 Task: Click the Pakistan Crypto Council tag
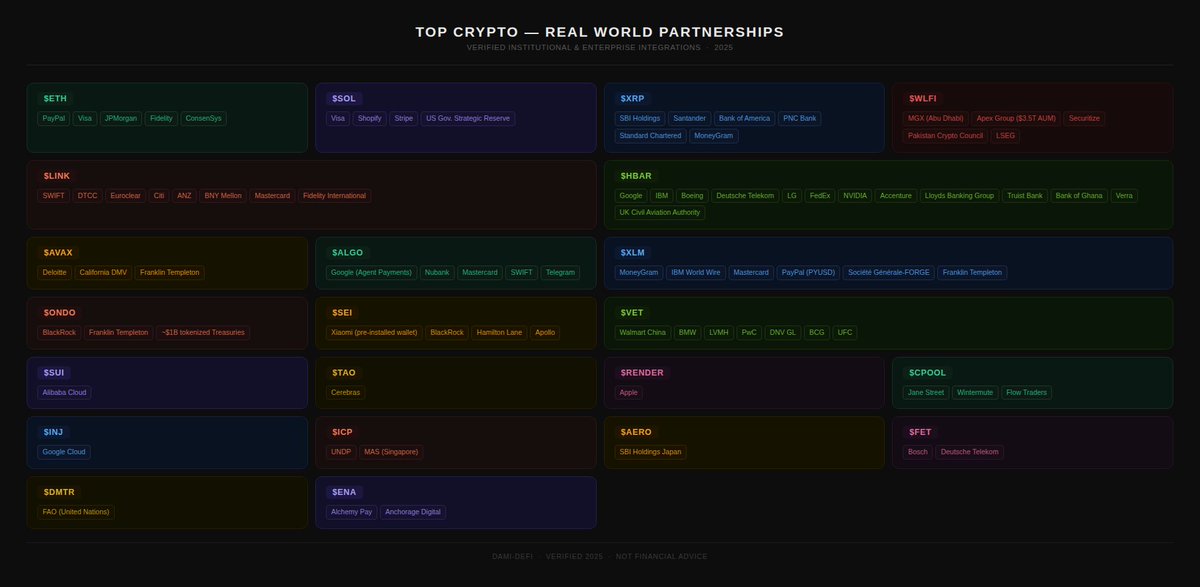pyautogui.click(x=945, y=135)
